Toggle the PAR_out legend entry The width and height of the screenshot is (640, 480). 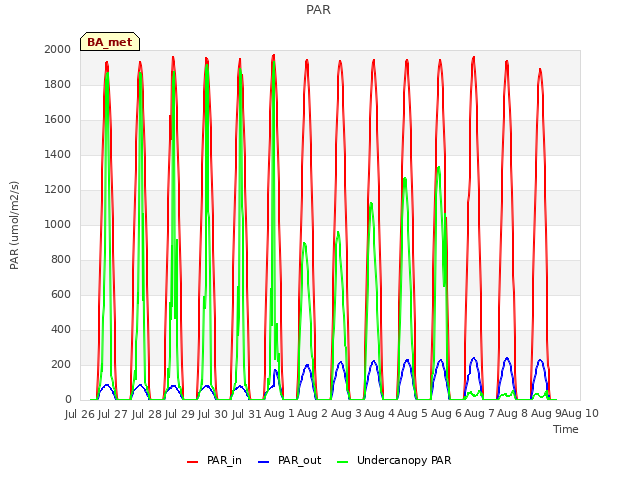(289, 460)
